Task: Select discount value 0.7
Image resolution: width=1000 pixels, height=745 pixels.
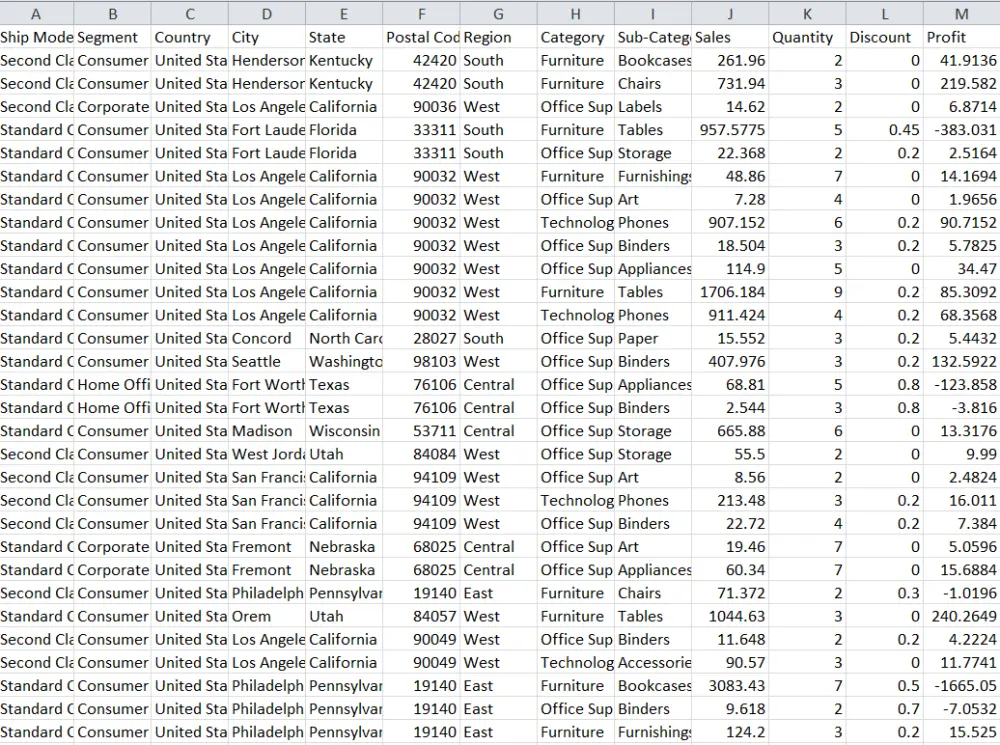Action: tap(885, 709)
